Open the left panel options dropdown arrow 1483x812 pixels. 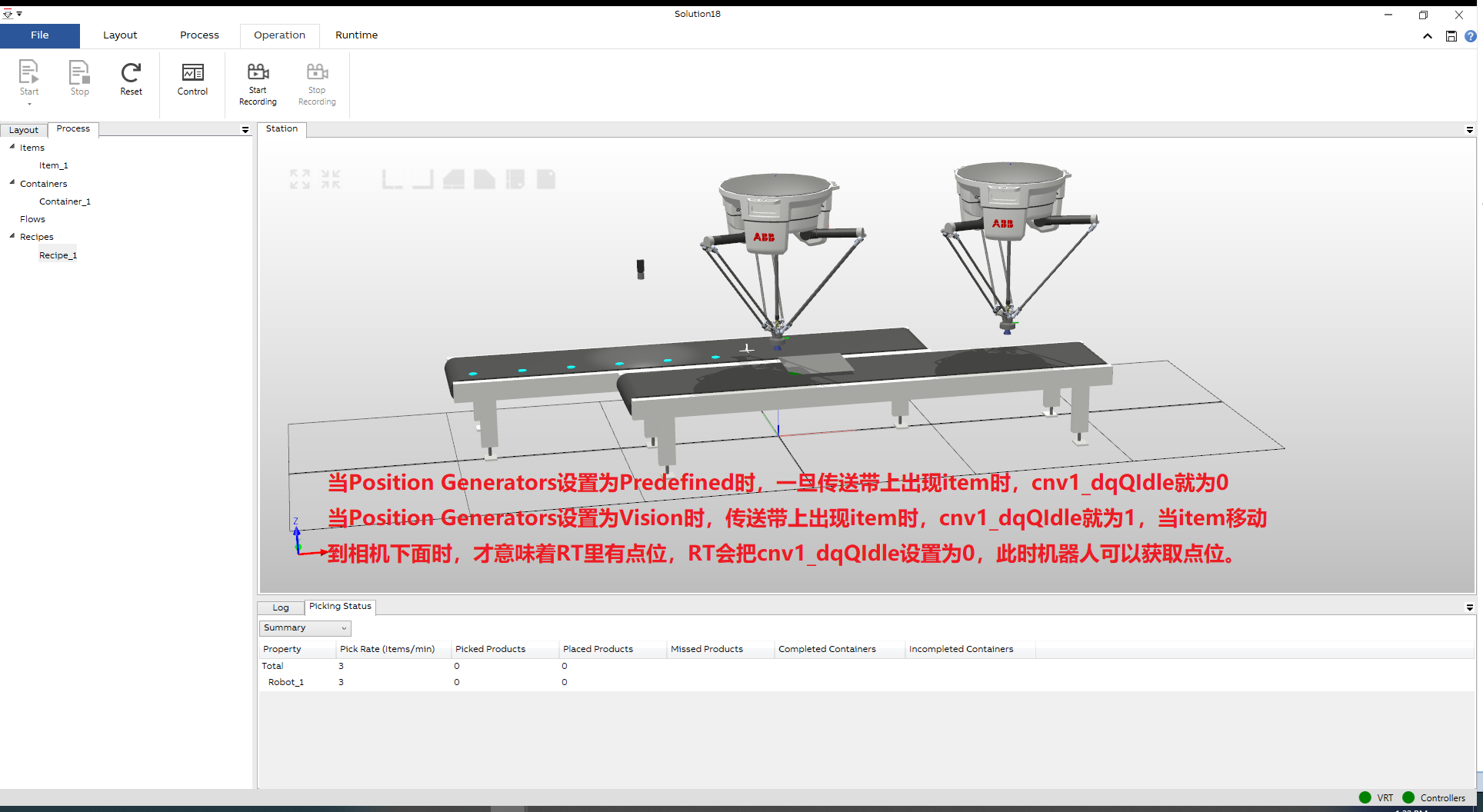(x=245, y=130)
